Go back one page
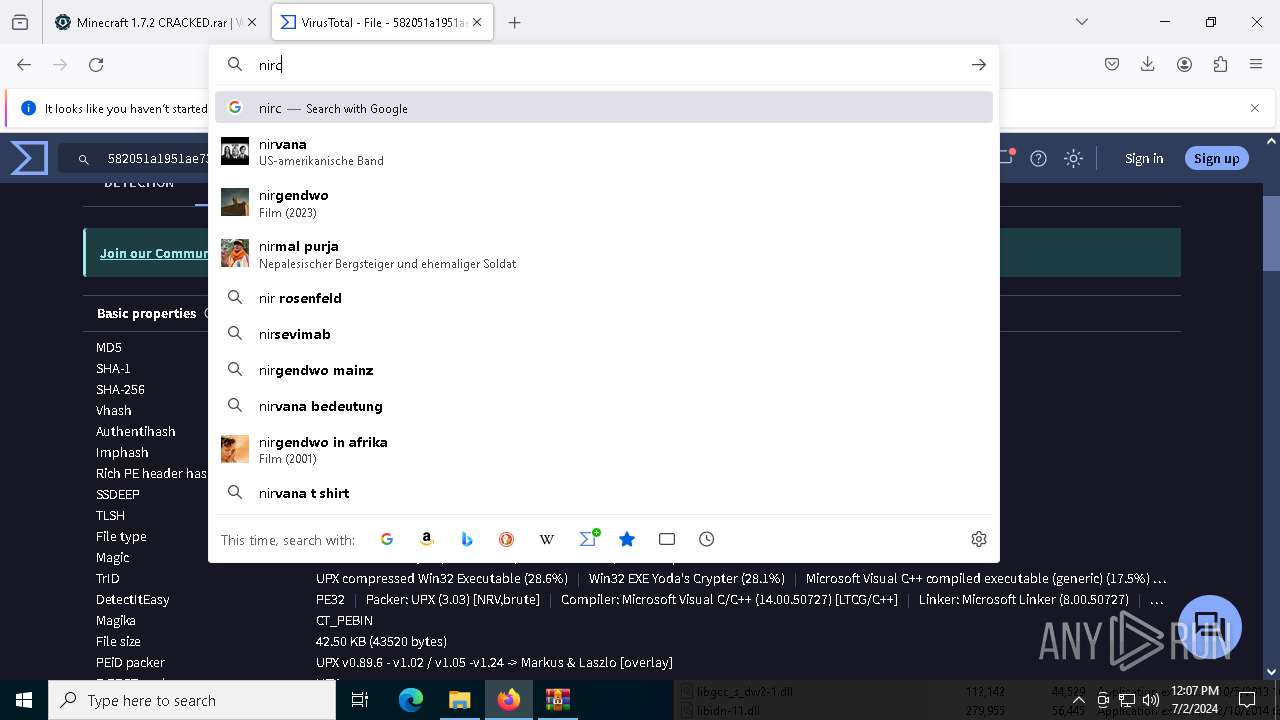This screenshot has height=720, width=1280. (x=24, y=64)
